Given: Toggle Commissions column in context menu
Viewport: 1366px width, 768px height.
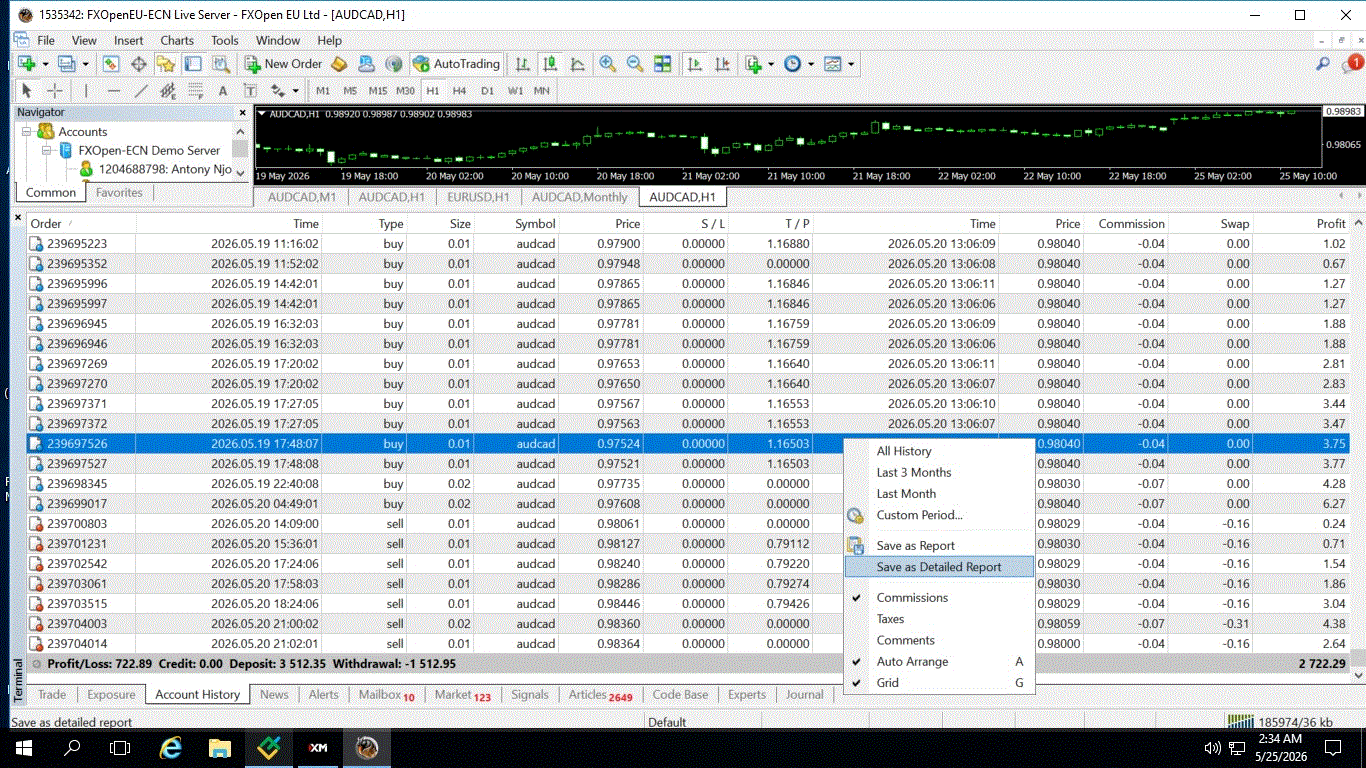Looking at the screenshot, I should point(912,598).
